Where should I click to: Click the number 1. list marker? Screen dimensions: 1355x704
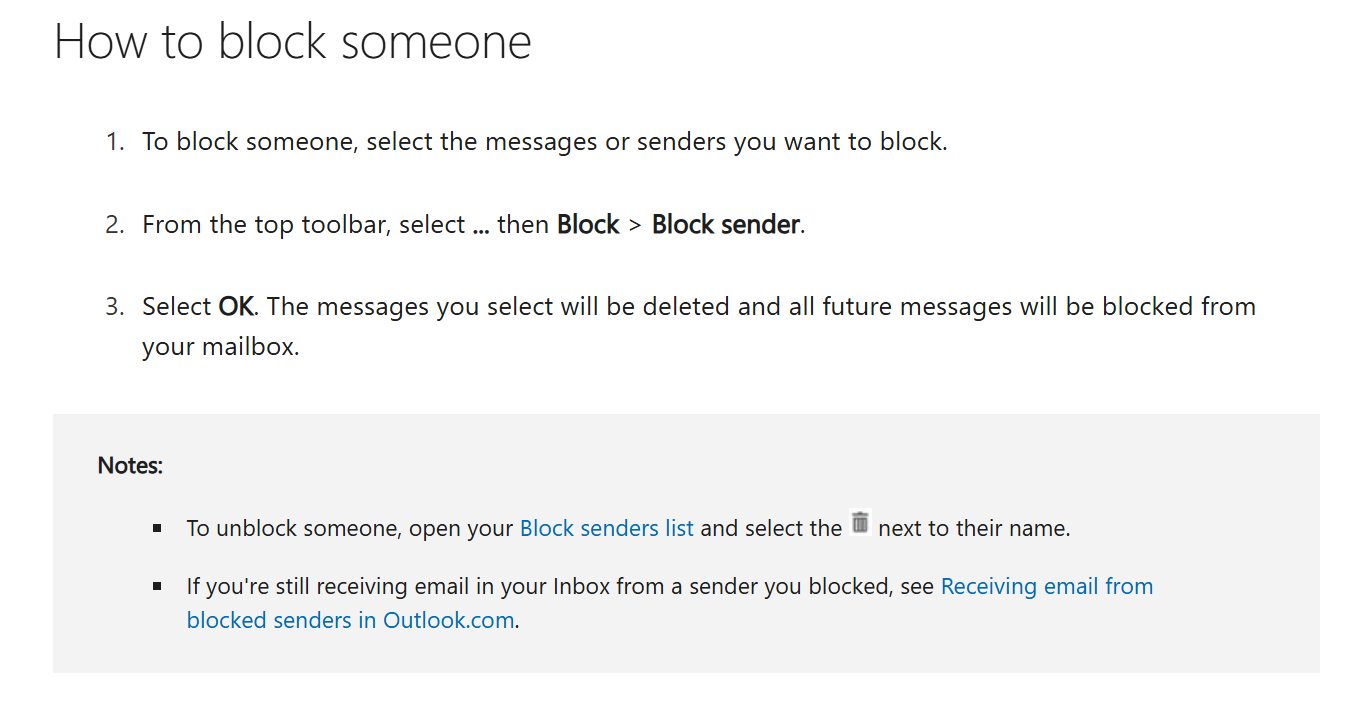tap(115, 142)
